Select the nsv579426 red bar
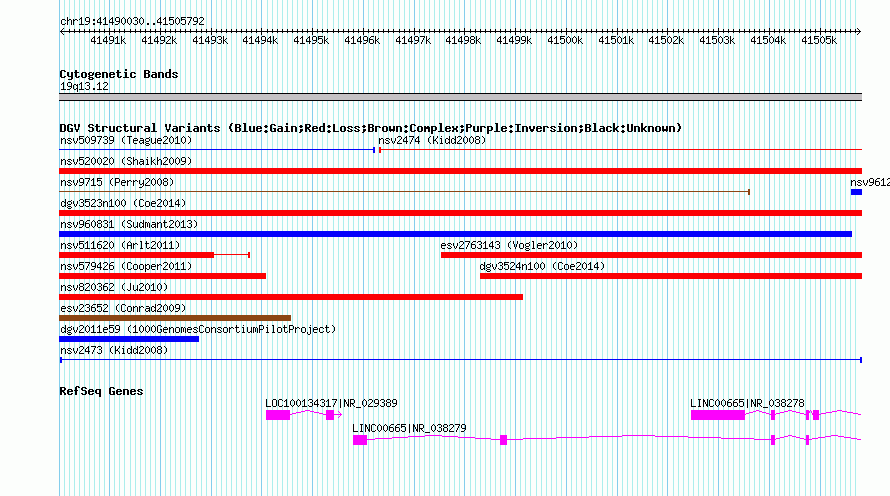890x496 pixels. [x=162, y=276]
